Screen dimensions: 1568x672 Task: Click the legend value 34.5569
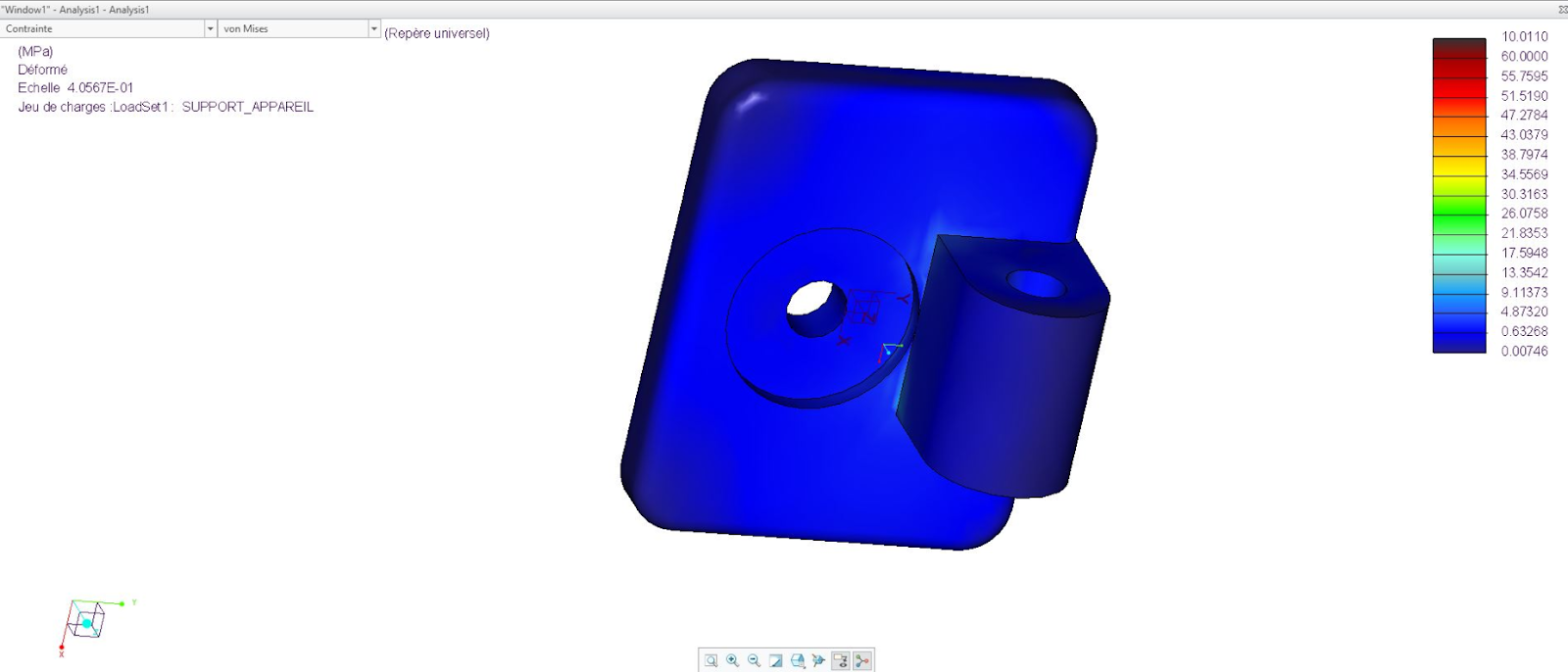(1524, 174)
